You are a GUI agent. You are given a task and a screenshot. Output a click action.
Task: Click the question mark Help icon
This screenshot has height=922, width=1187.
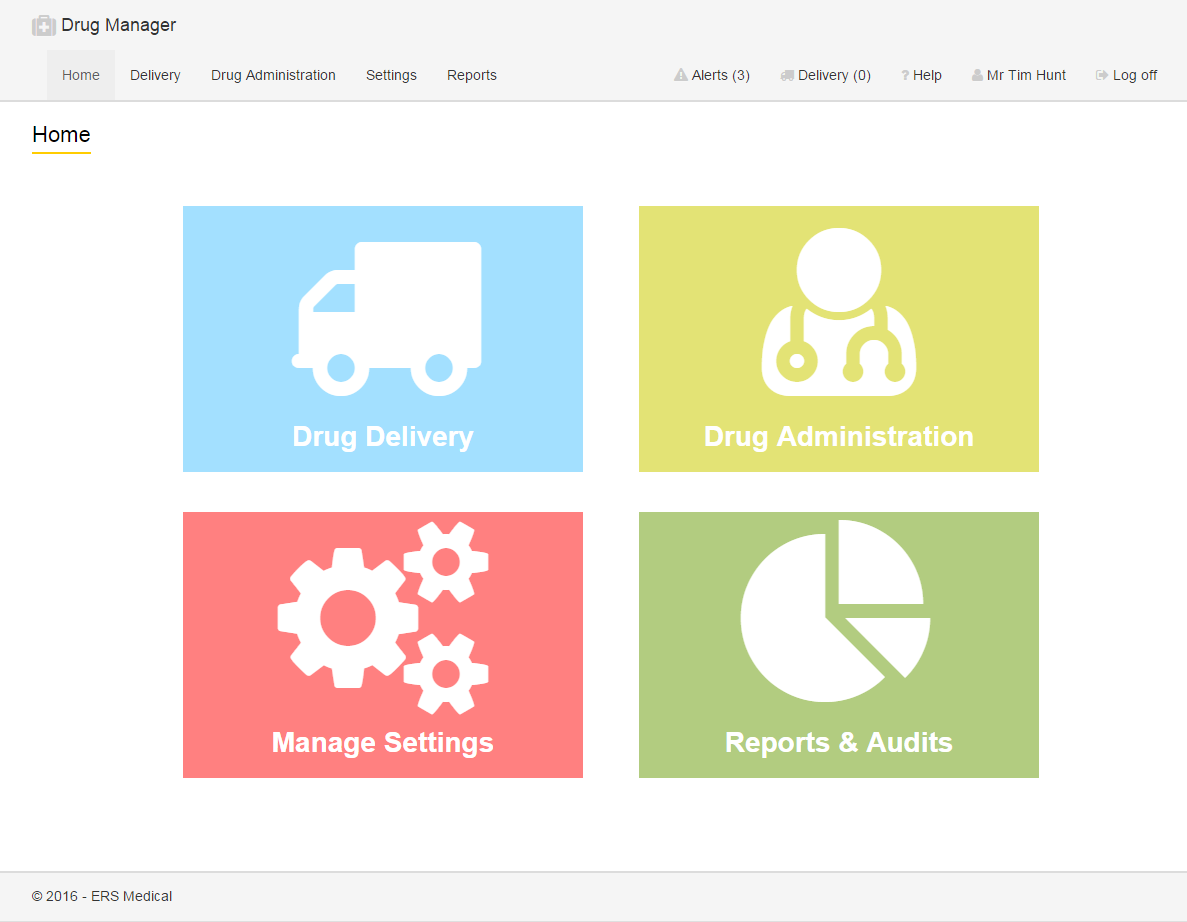click(905, 75)
